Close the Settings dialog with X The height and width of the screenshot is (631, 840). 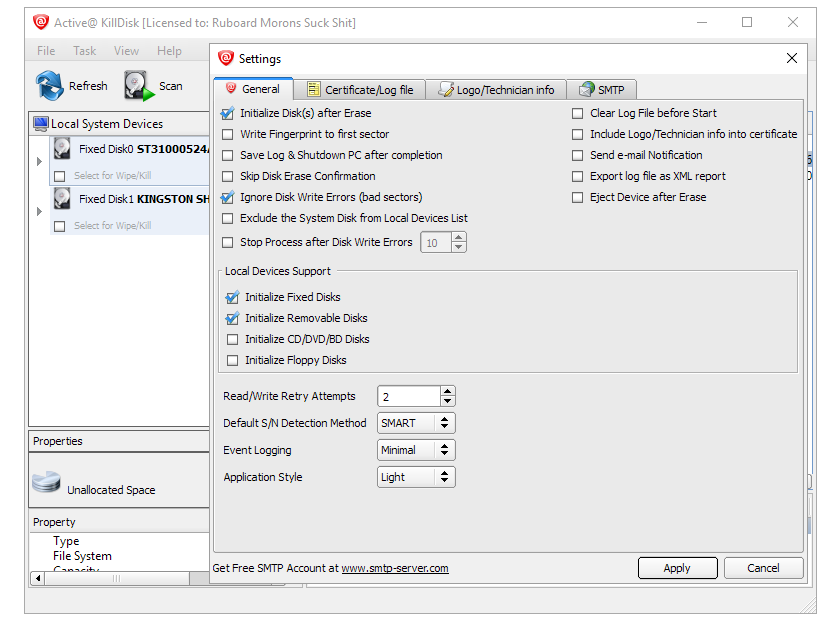[x=792, y=58]
